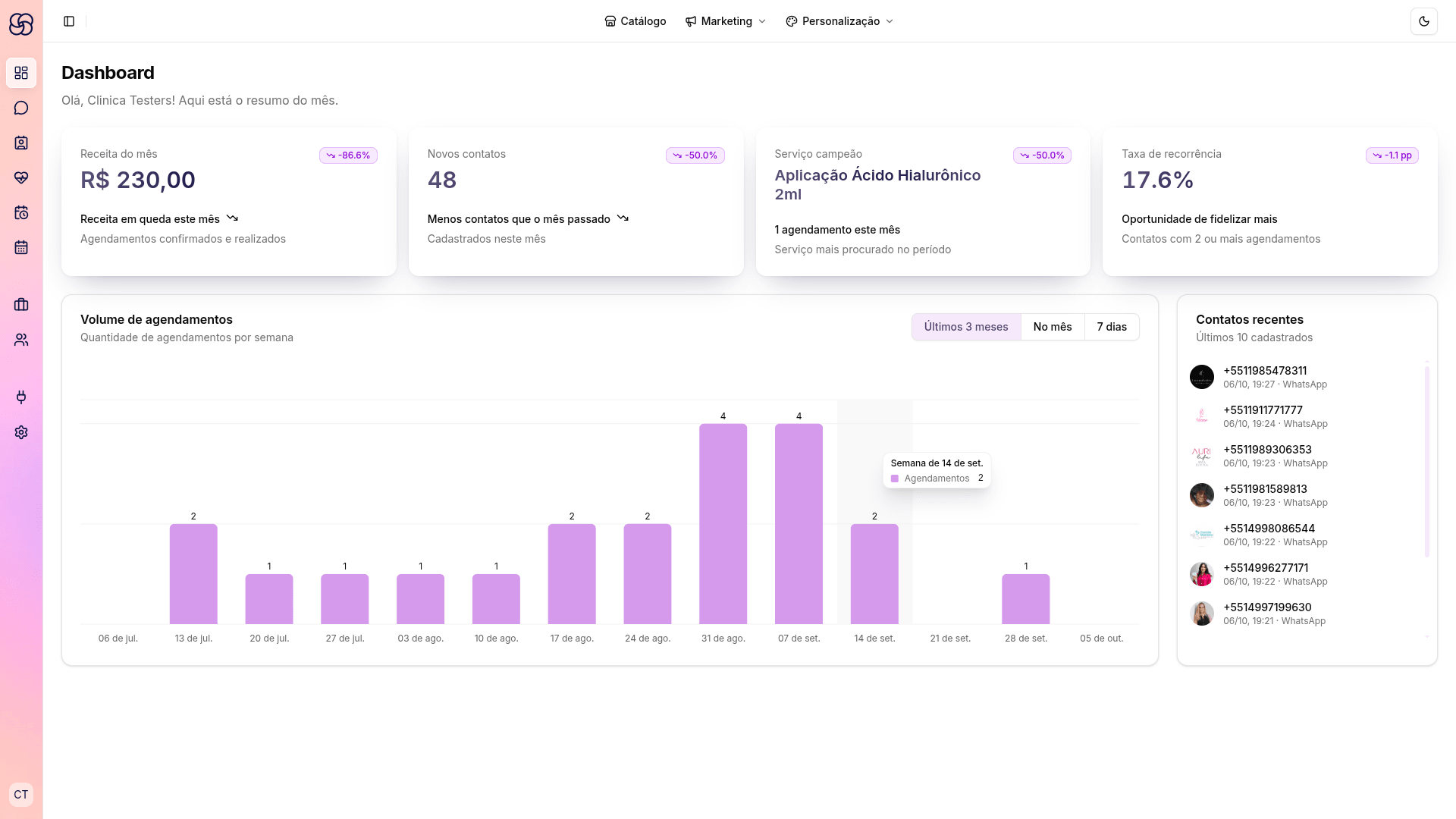The image size is (1456, 819).
Task: Open the app logo in the sidebar
Action: point(21,24)
